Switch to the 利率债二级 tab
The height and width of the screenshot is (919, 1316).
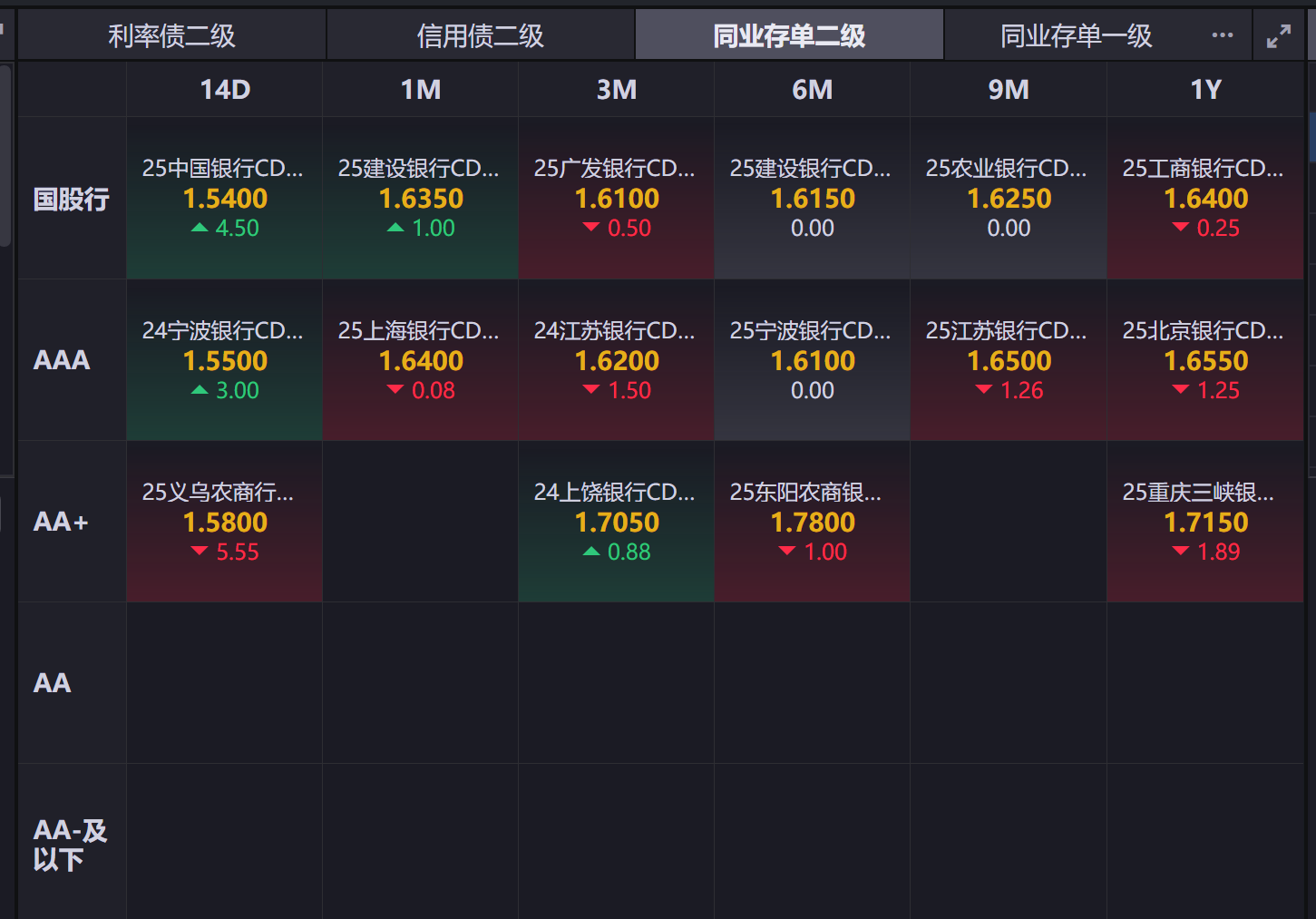coord(171,35)
